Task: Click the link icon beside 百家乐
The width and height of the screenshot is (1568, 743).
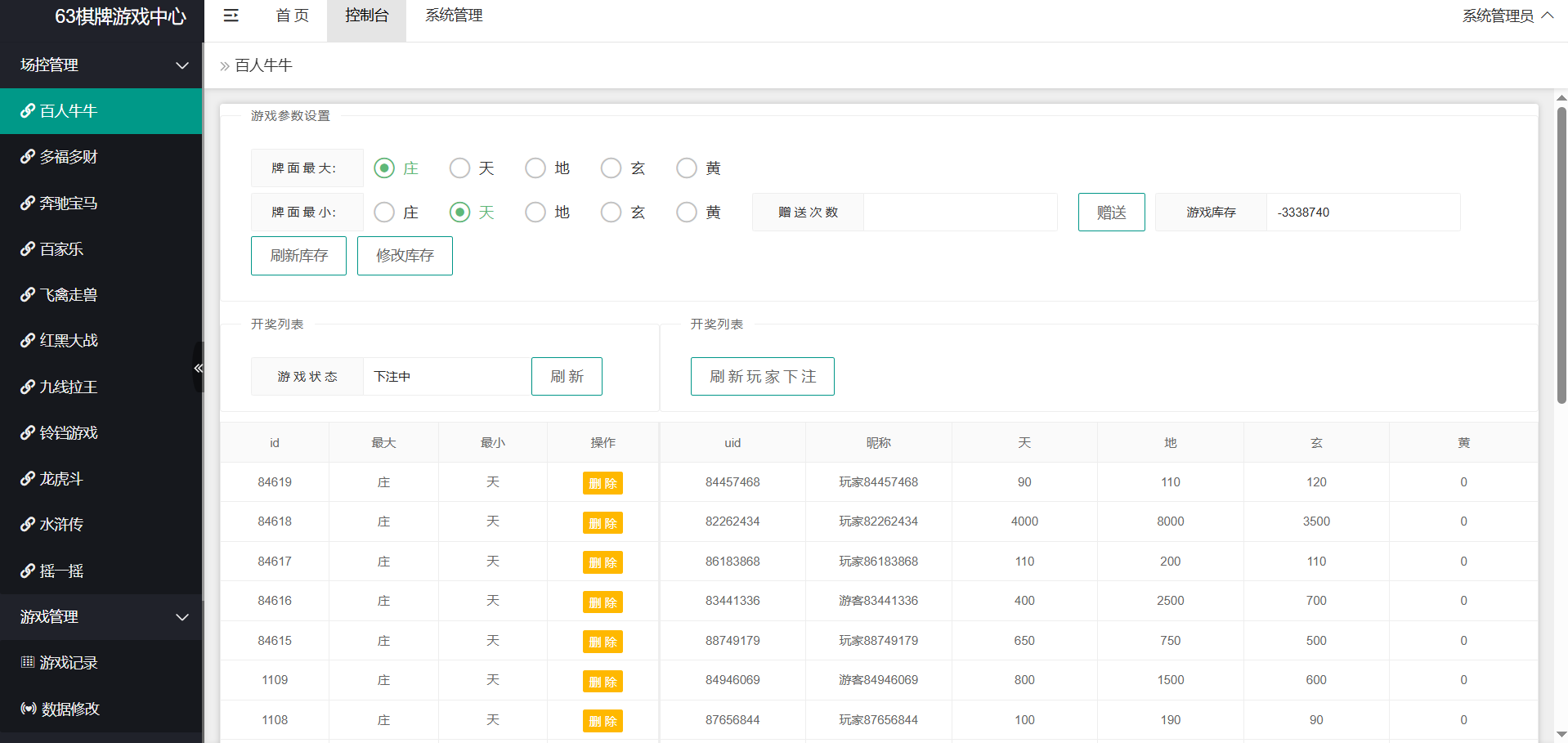Action: [x=28, y=249]
